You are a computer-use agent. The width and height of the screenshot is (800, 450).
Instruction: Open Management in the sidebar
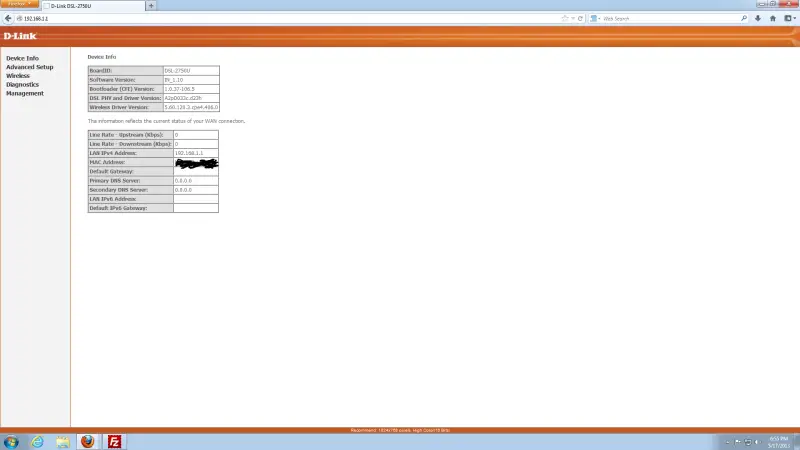click(25, 93)
